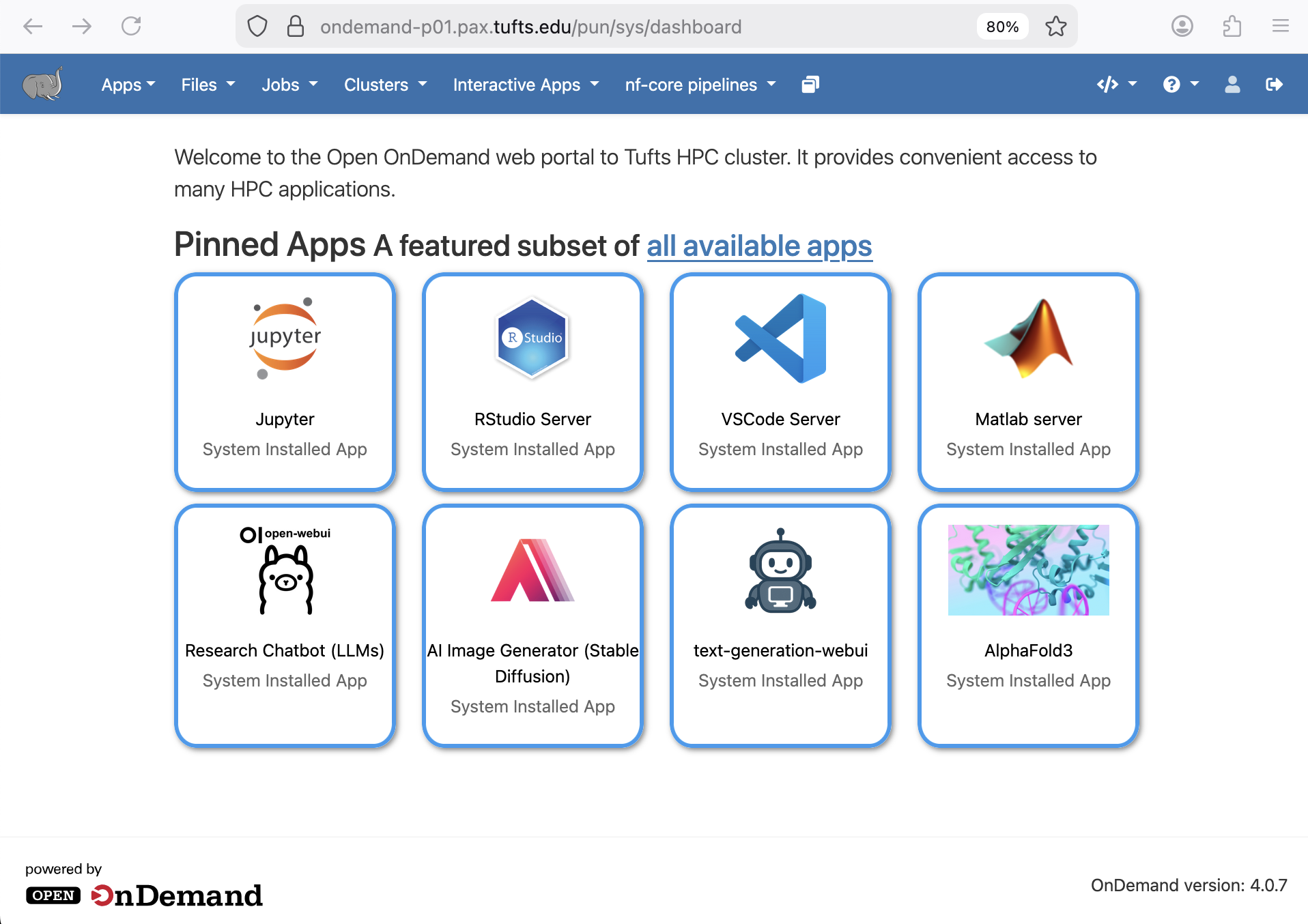1308x924 pixels.
Task: Open the Interactive Apps menu
Action: [526, 85]
